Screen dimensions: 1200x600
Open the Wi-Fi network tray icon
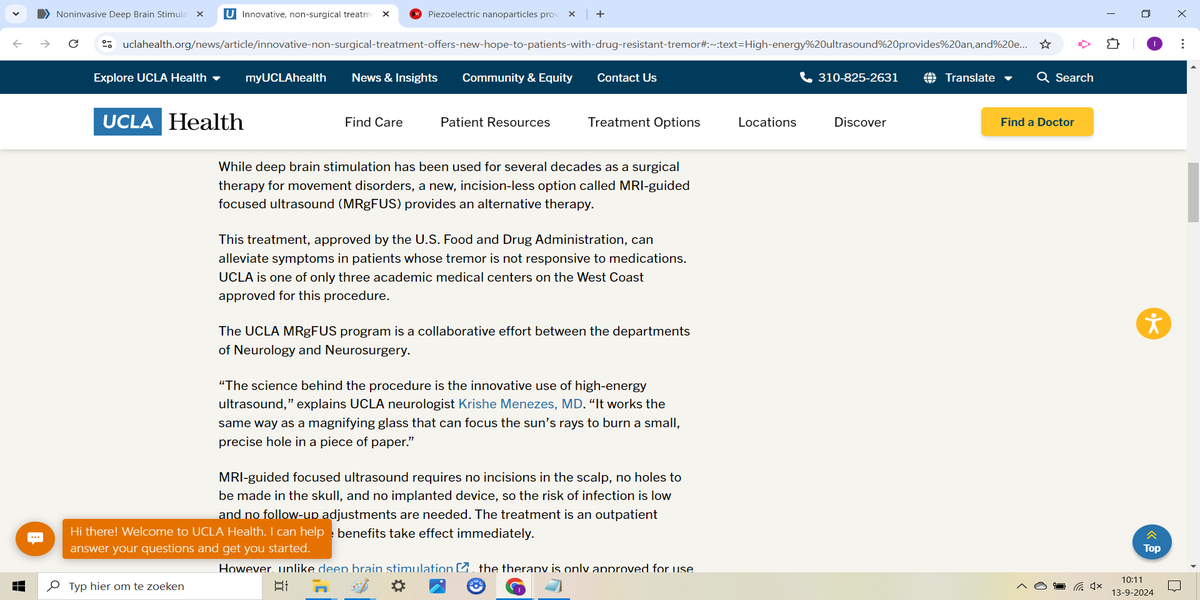pyautogui.click(x=1079, y=586)
